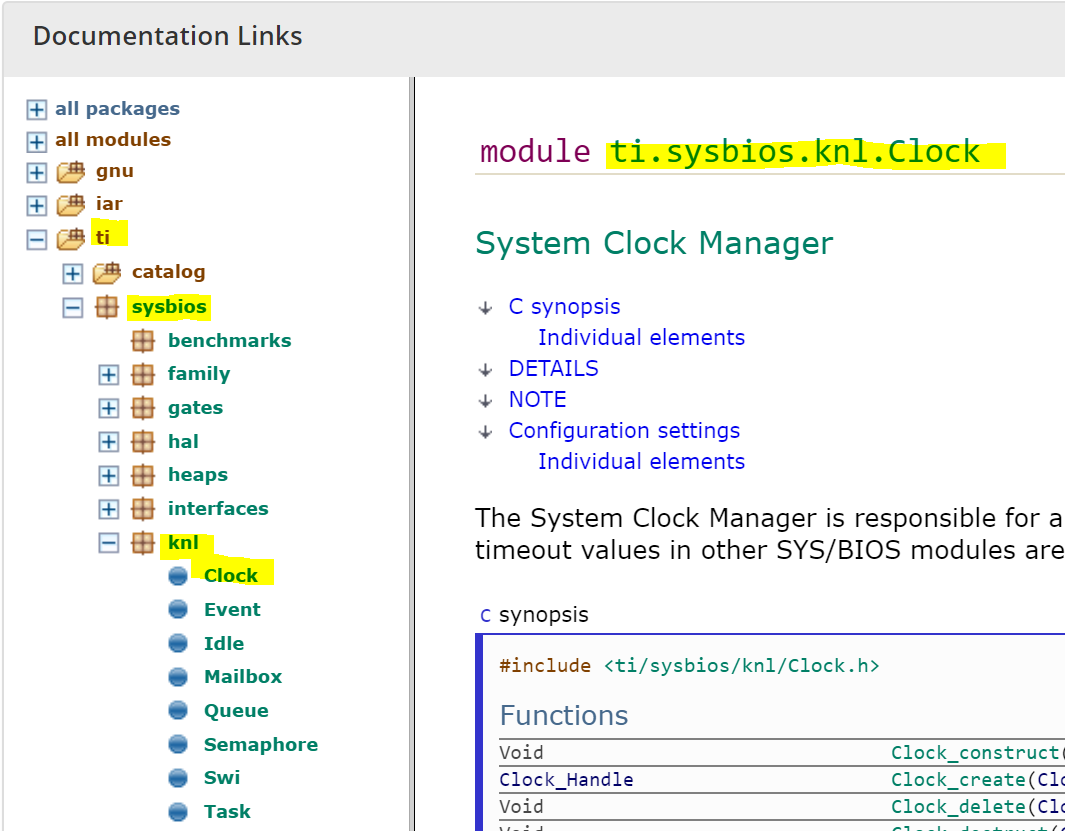Open the Swi module entry
The image size is (1065, 831).
tap(221, 778)
